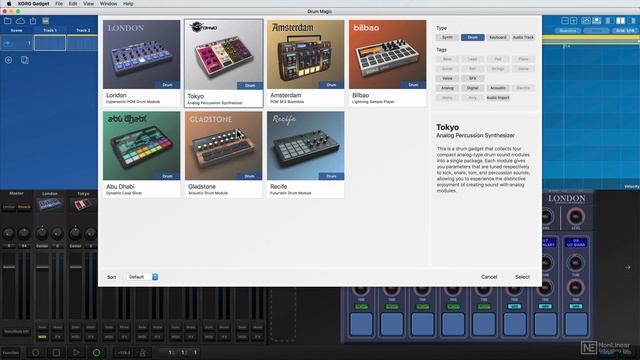
Task: Click the metronome icon in transport
Action: (142, 352)
